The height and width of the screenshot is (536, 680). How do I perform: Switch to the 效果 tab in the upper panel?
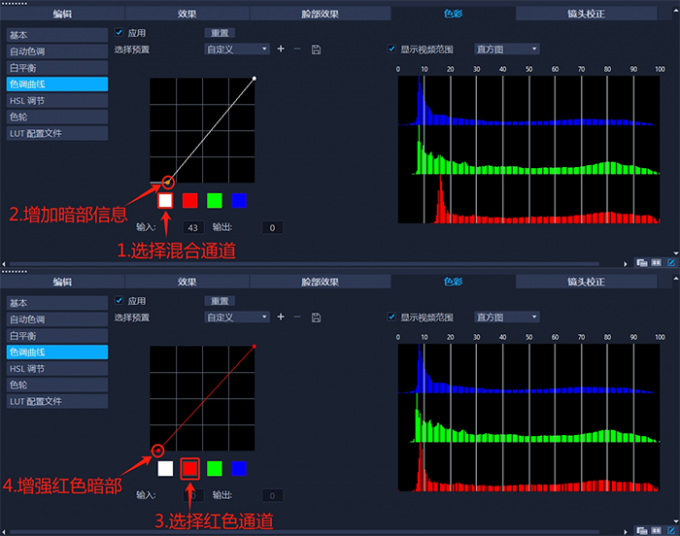click(x=187, y=14)
